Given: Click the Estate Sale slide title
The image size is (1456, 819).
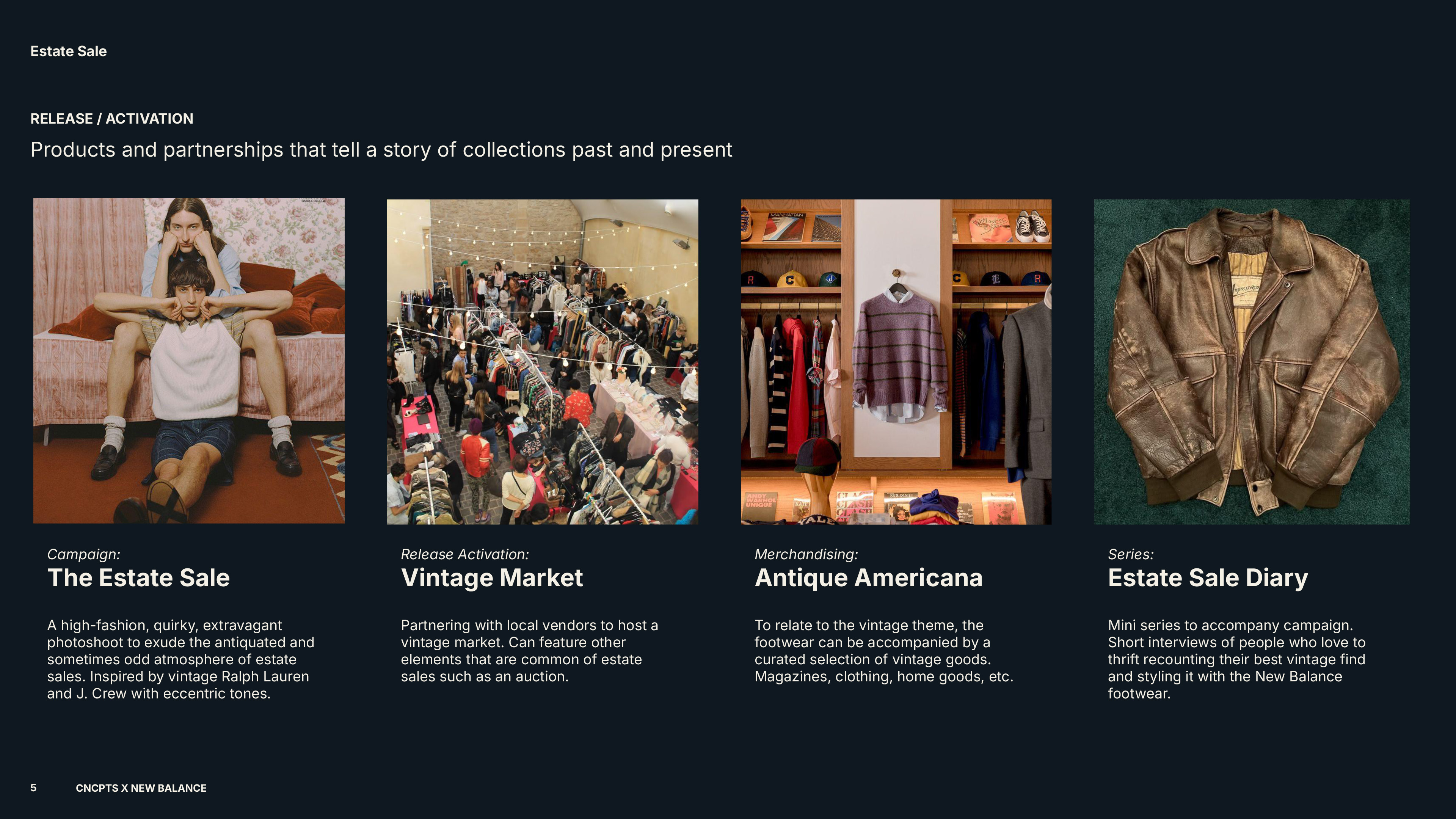Looking at the screenshot, I should click(68, 52).
